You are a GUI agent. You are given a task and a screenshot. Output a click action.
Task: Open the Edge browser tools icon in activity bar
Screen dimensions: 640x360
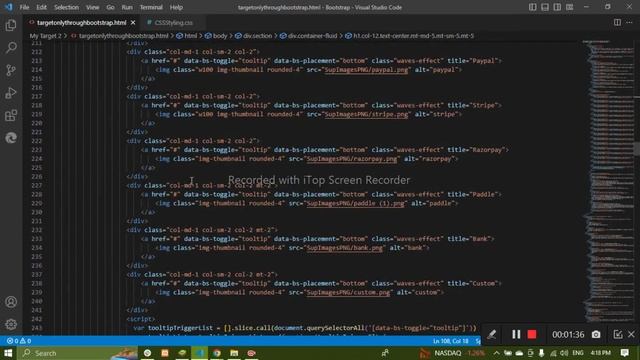11,138
